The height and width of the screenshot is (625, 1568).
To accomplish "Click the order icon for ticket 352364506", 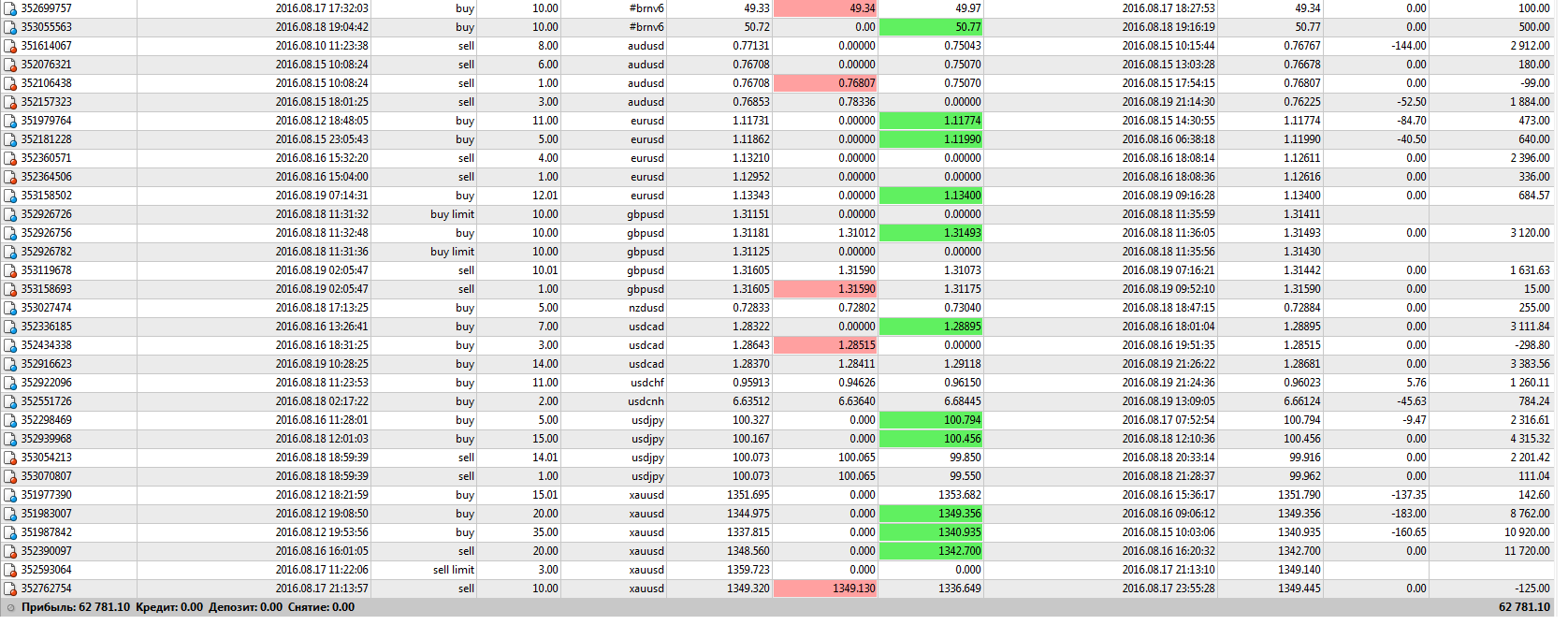I will [x=10, y=177].
